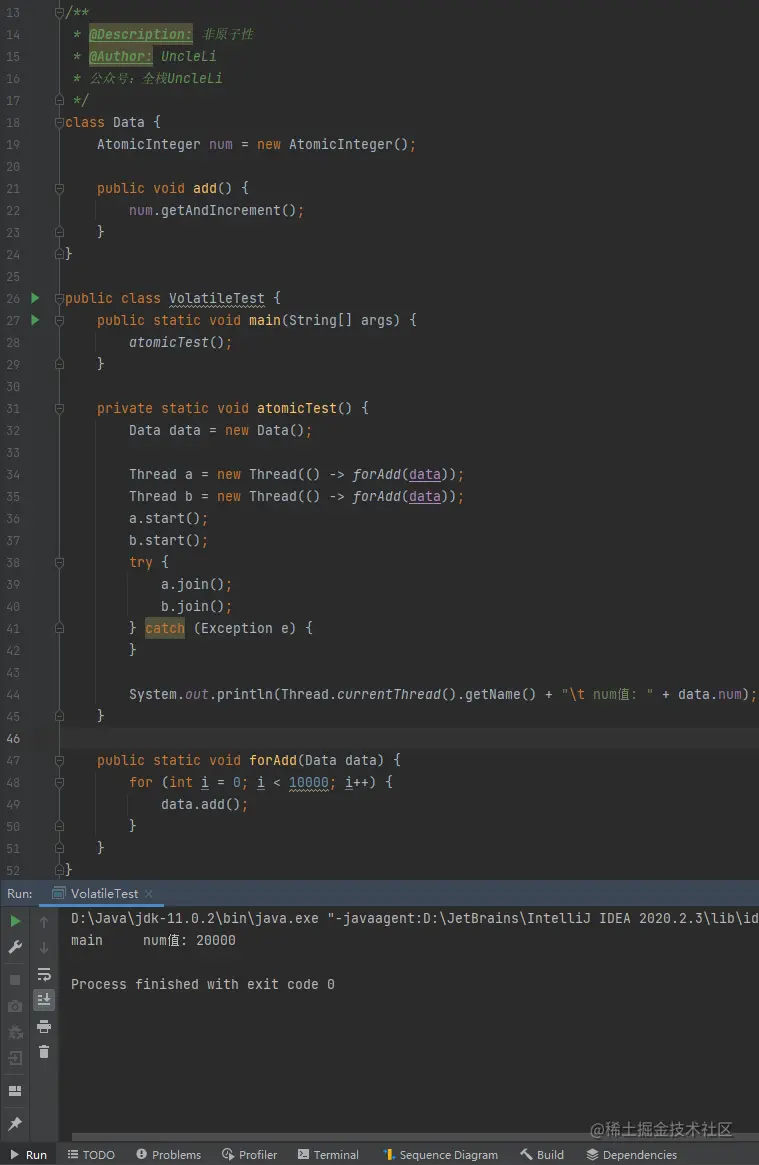Screen dimensions: 759x1165
Task: Click the 'Data data = new Data()' line
Action: (221, 431)
